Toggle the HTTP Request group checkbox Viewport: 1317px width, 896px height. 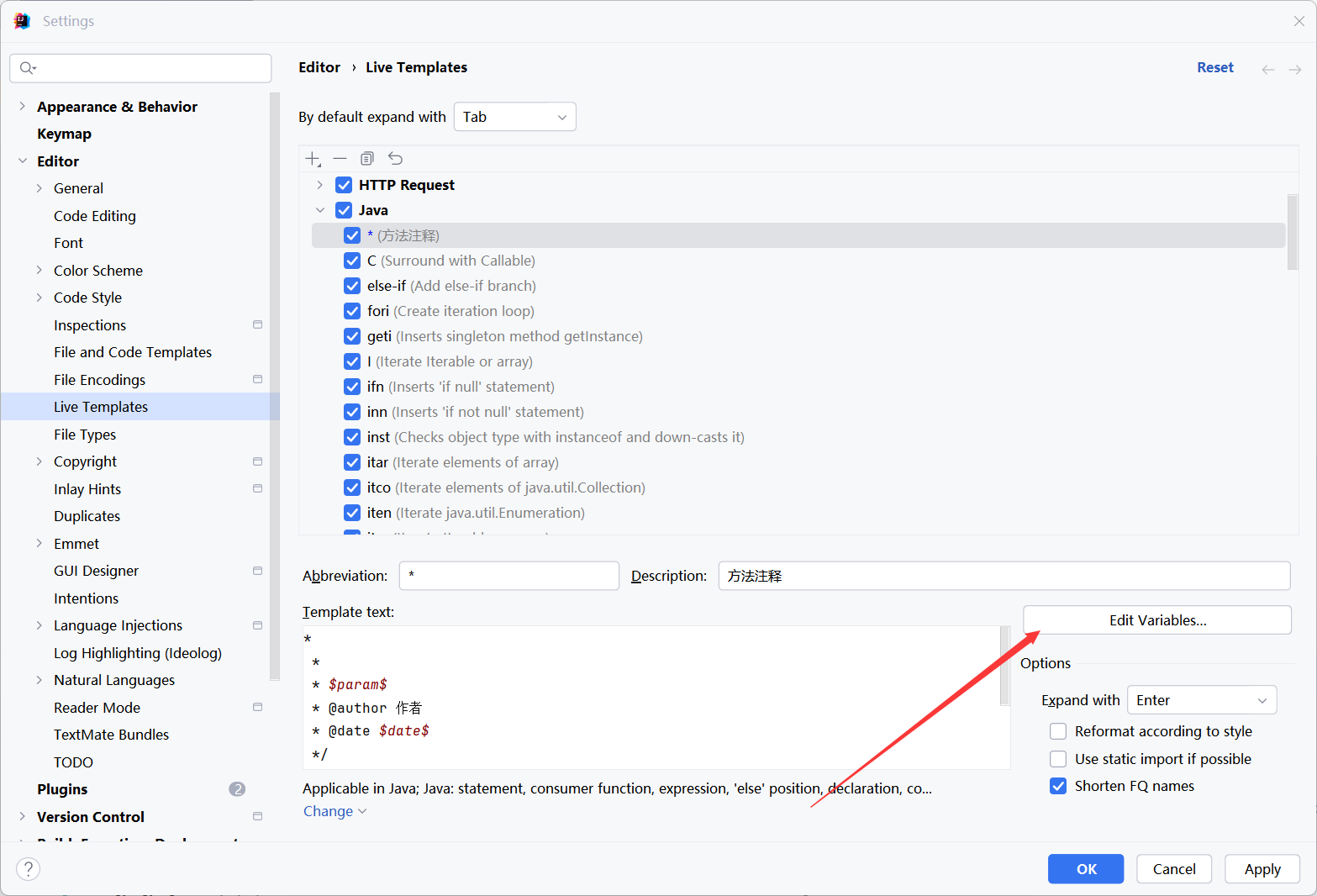tap(344, 185)
